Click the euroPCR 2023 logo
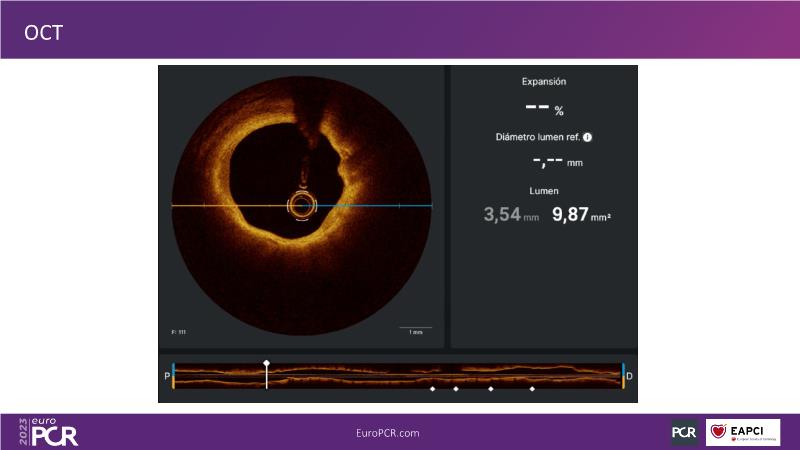 pyautogui.click(x=48, y=431)
